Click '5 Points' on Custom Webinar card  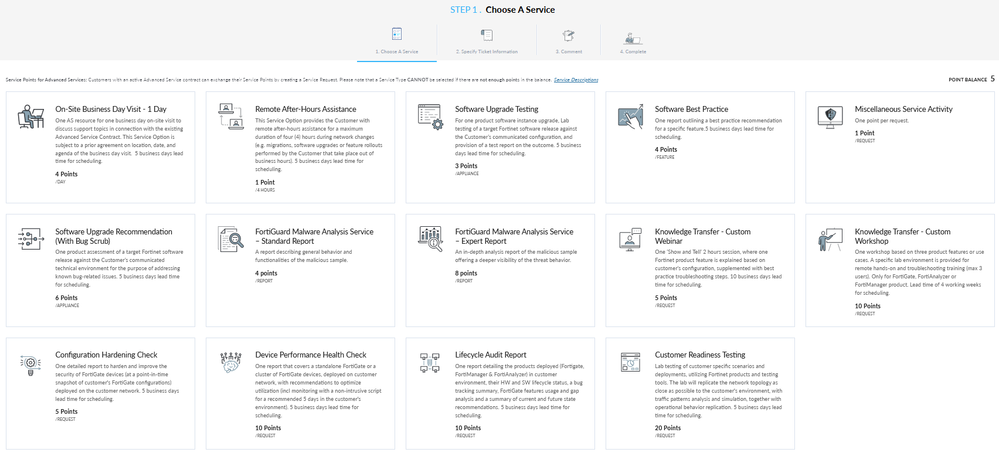coord(666,298)
